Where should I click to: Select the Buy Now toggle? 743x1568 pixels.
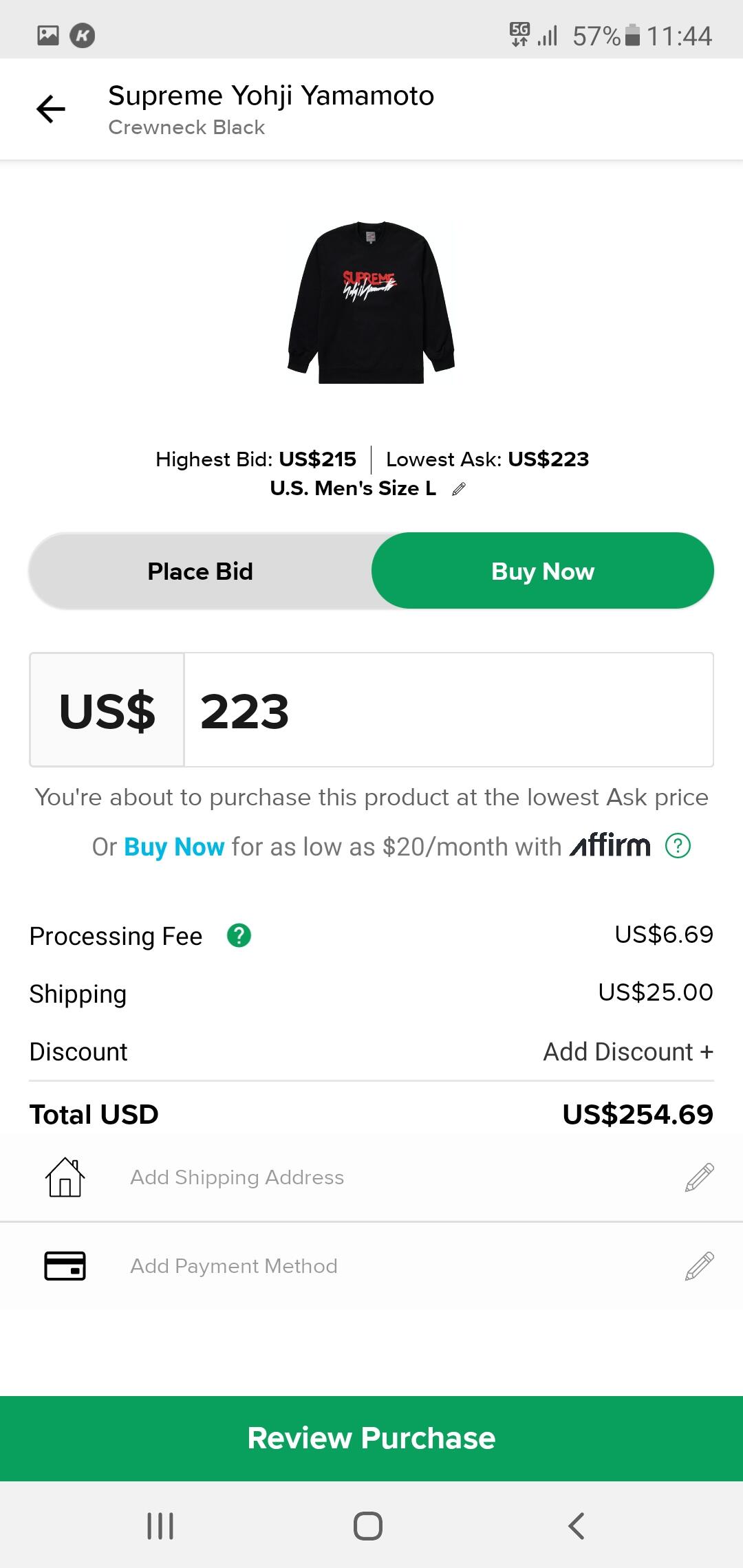(x=543, y=571)
